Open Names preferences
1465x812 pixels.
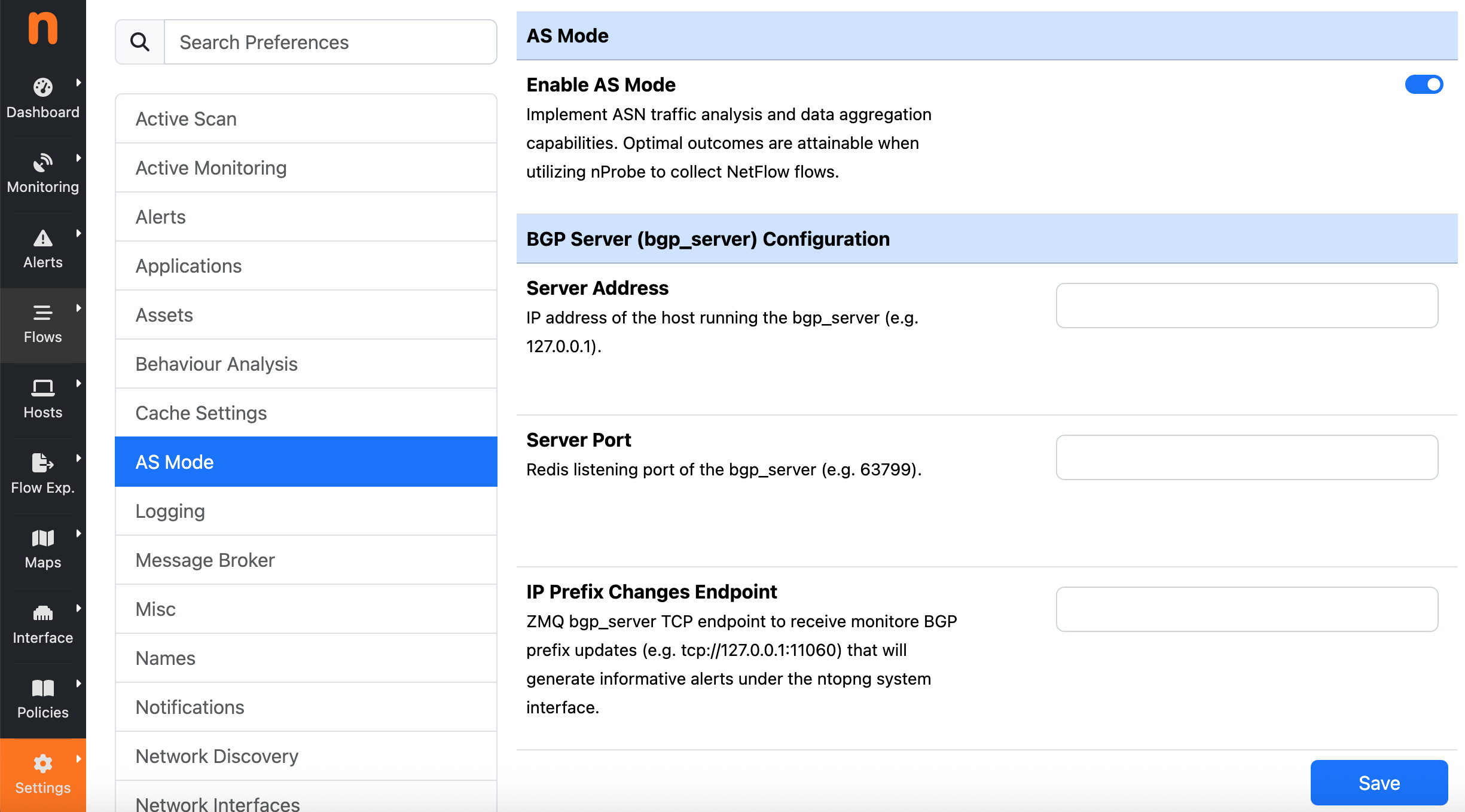tap(306, 658)
